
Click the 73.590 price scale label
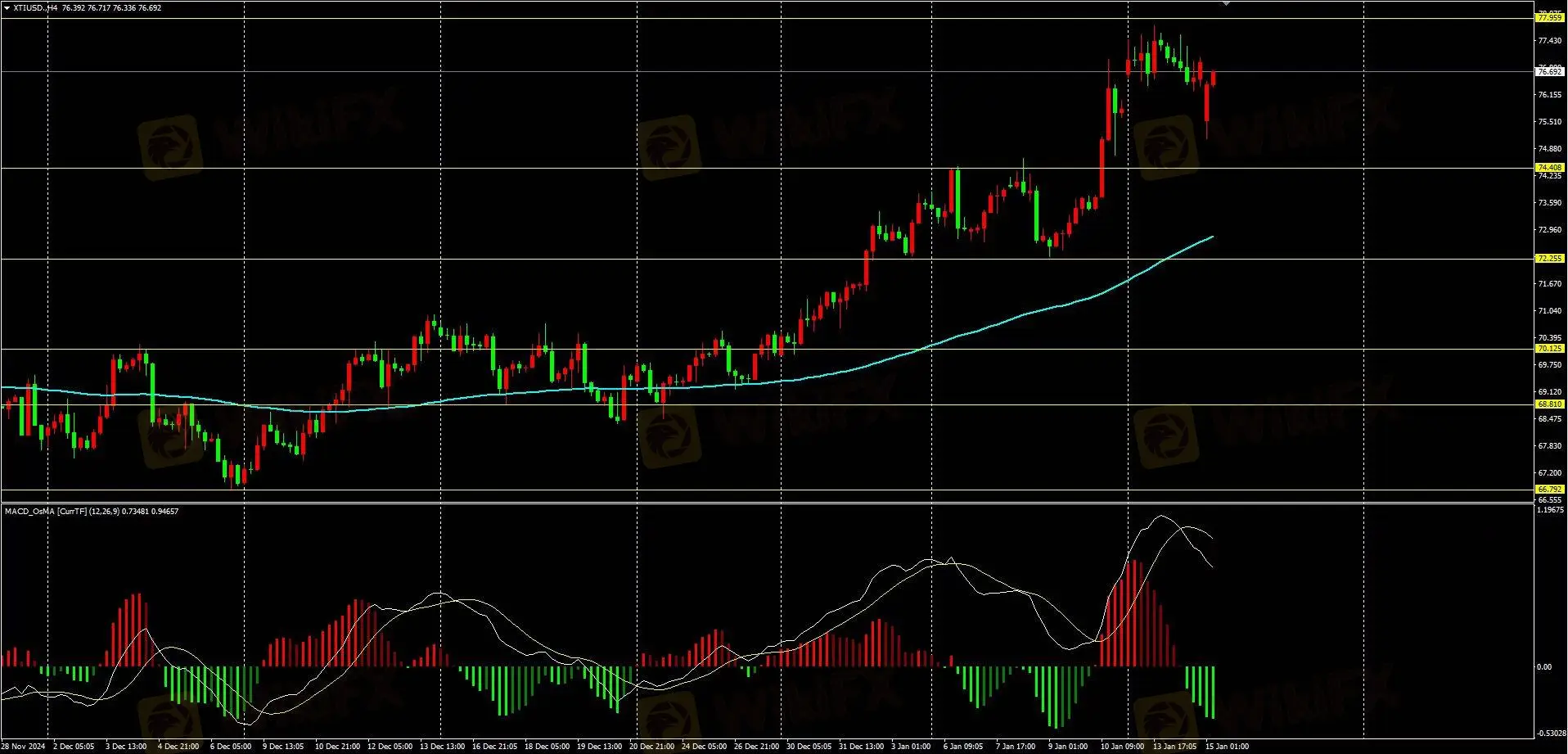(1550, 203)
